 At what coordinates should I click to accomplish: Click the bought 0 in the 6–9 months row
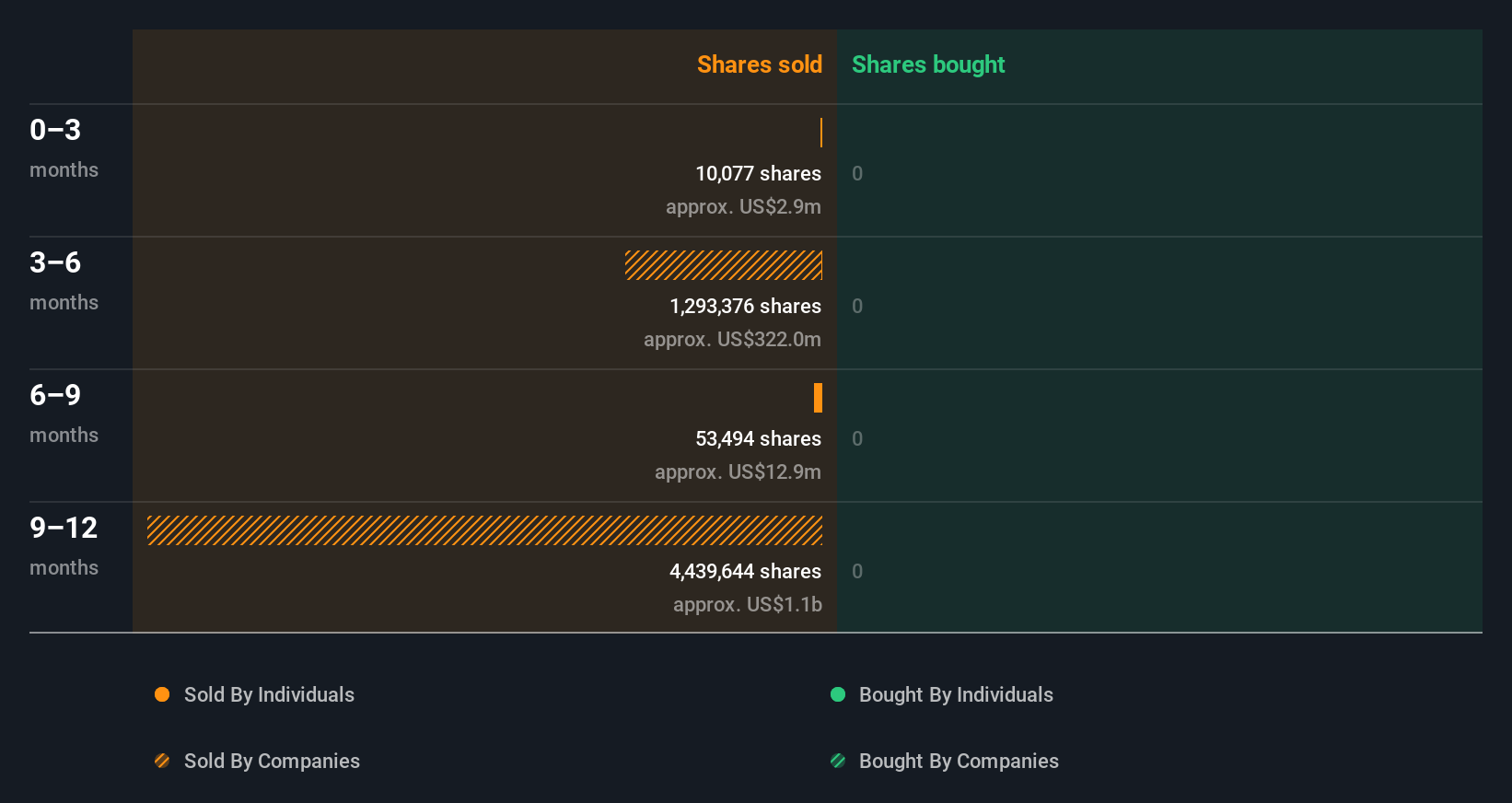point(857,438)
